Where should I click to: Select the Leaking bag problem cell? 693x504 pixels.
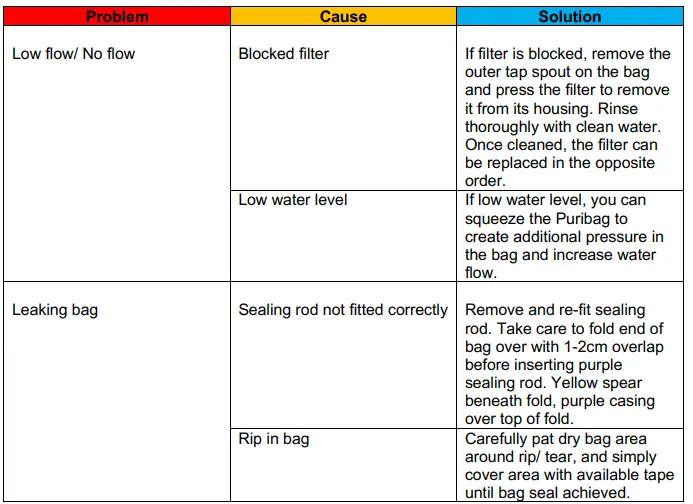point(55,310)
